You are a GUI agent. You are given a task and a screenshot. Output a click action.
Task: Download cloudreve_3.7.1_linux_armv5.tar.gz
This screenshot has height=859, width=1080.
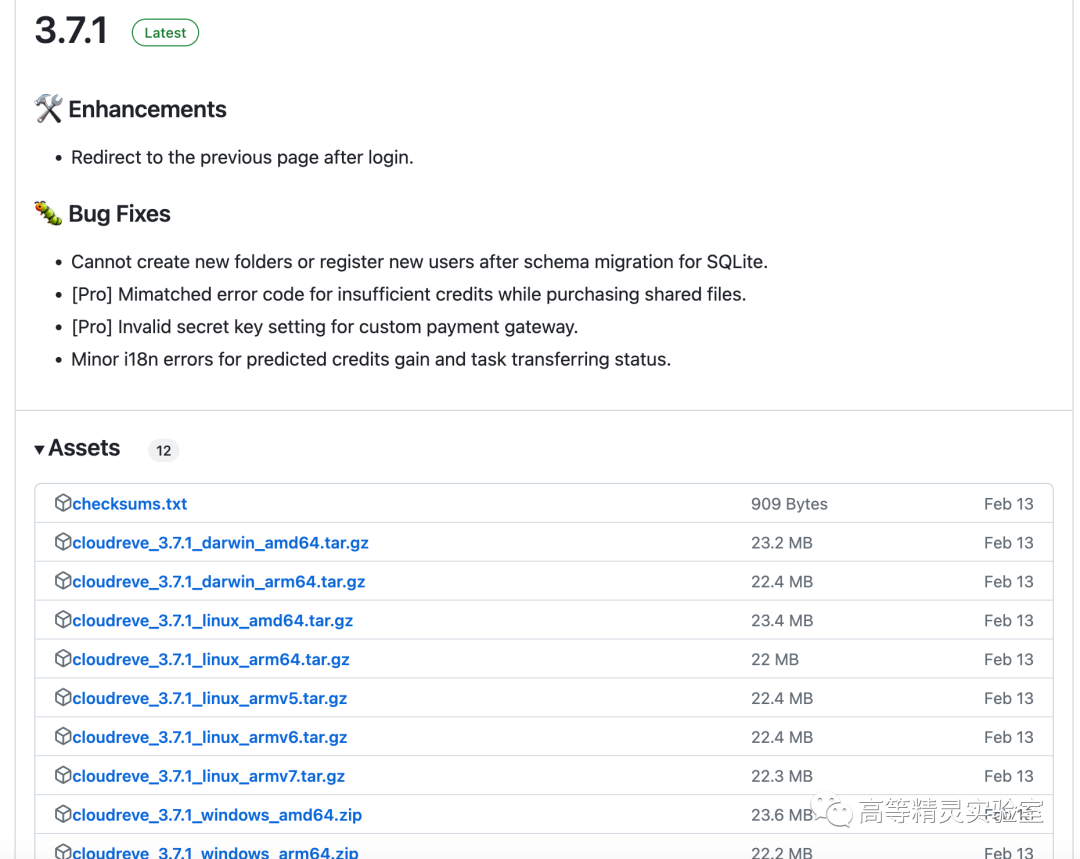209,698
